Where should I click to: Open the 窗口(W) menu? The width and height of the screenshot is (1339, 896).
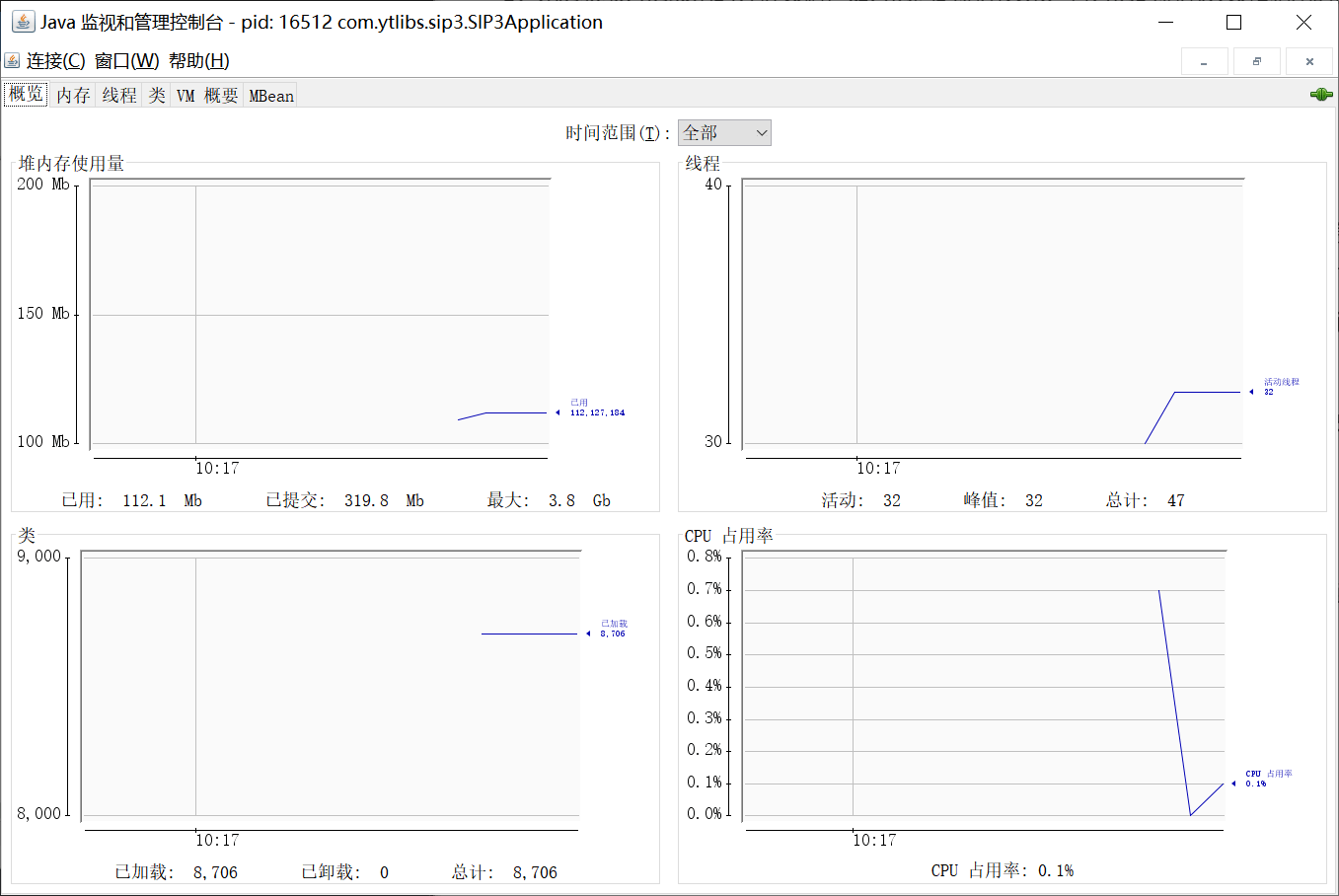pyautogui.click(x=127, y=61)
